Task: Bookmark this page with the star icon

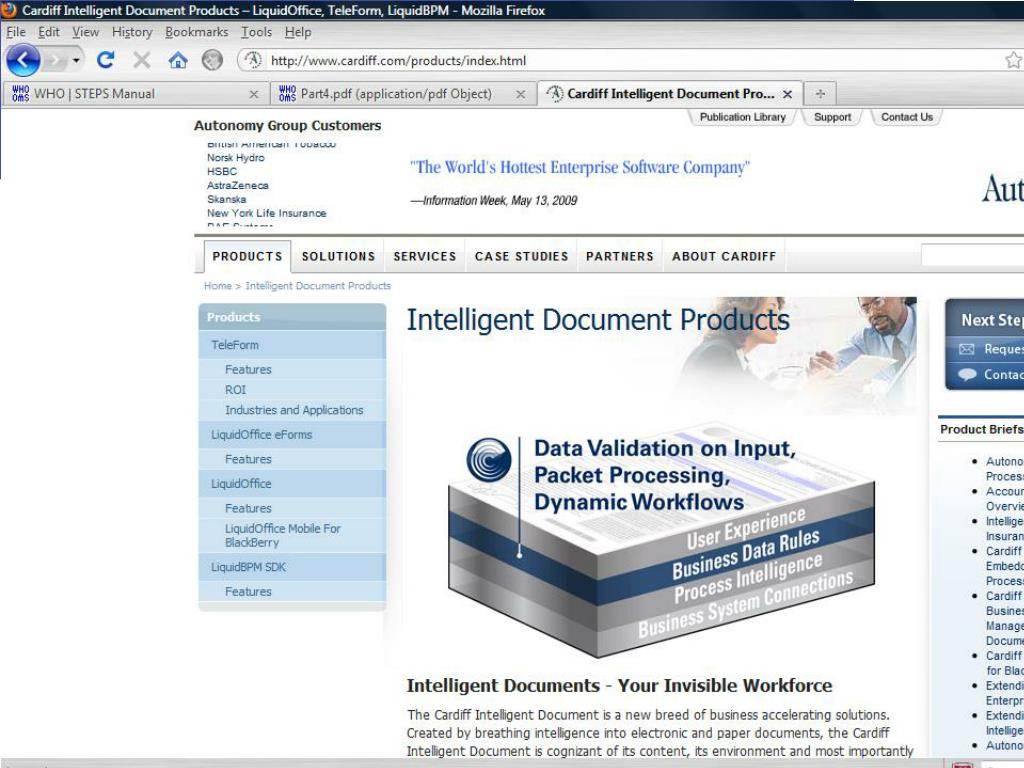Action: pos(1014,60)
